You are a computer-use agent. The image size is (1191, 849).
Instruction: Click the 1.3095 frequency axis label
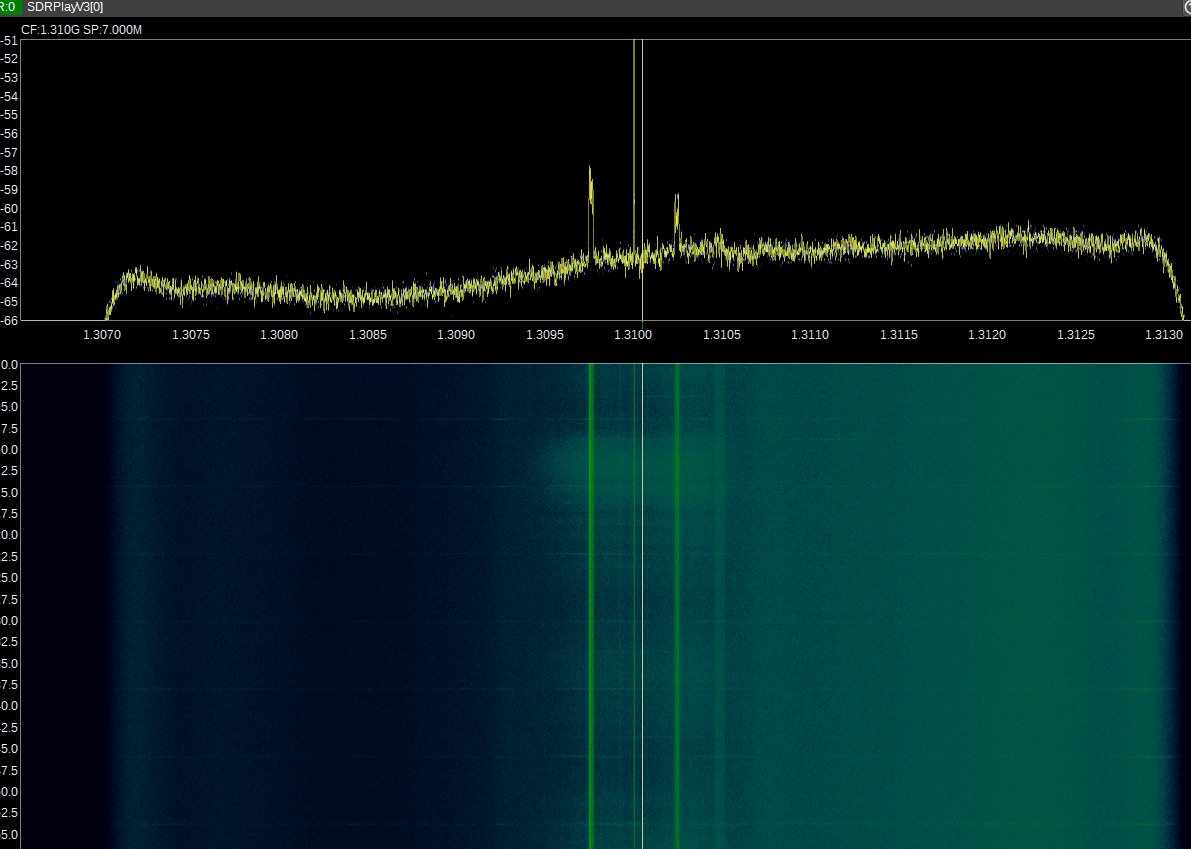click(x=545, y=335)
